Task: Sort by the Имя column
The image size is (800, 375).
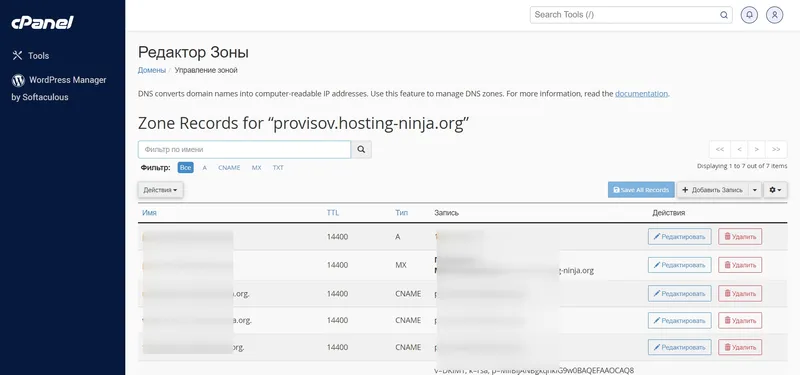Action: click(x=149, y=213)
